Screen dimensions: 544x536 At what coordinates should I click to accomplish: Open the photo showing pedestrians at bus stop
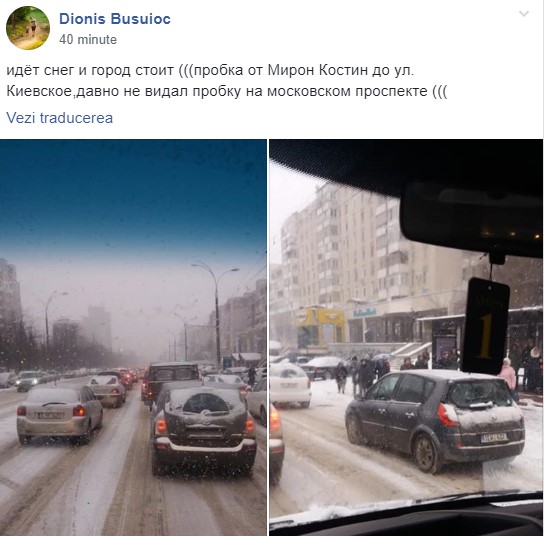[406, 338]
